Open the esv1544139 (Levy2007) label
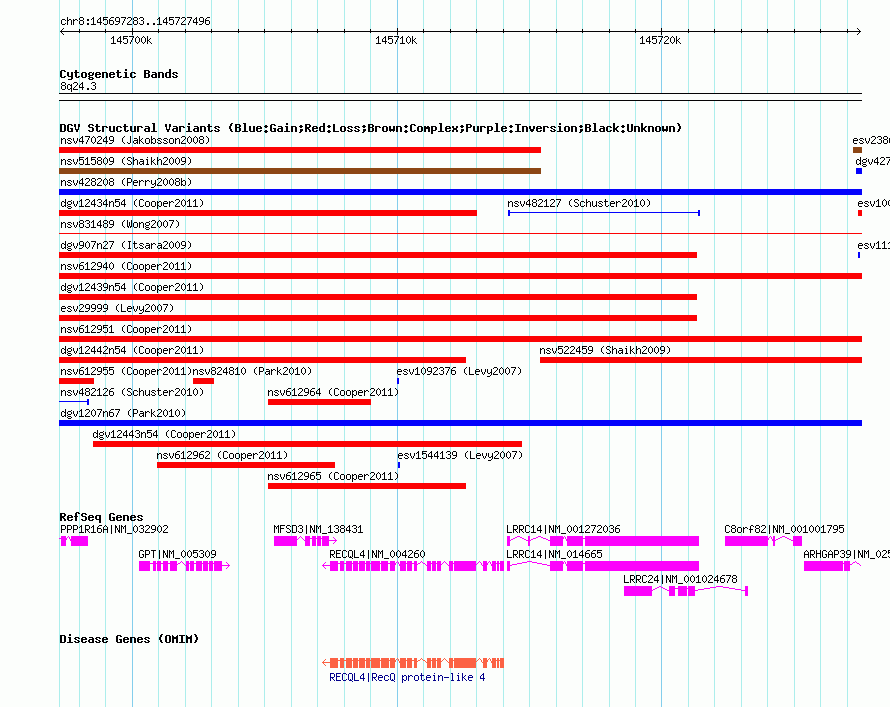The height and width of the screenshot is (707, 890). tap(460, 455)
